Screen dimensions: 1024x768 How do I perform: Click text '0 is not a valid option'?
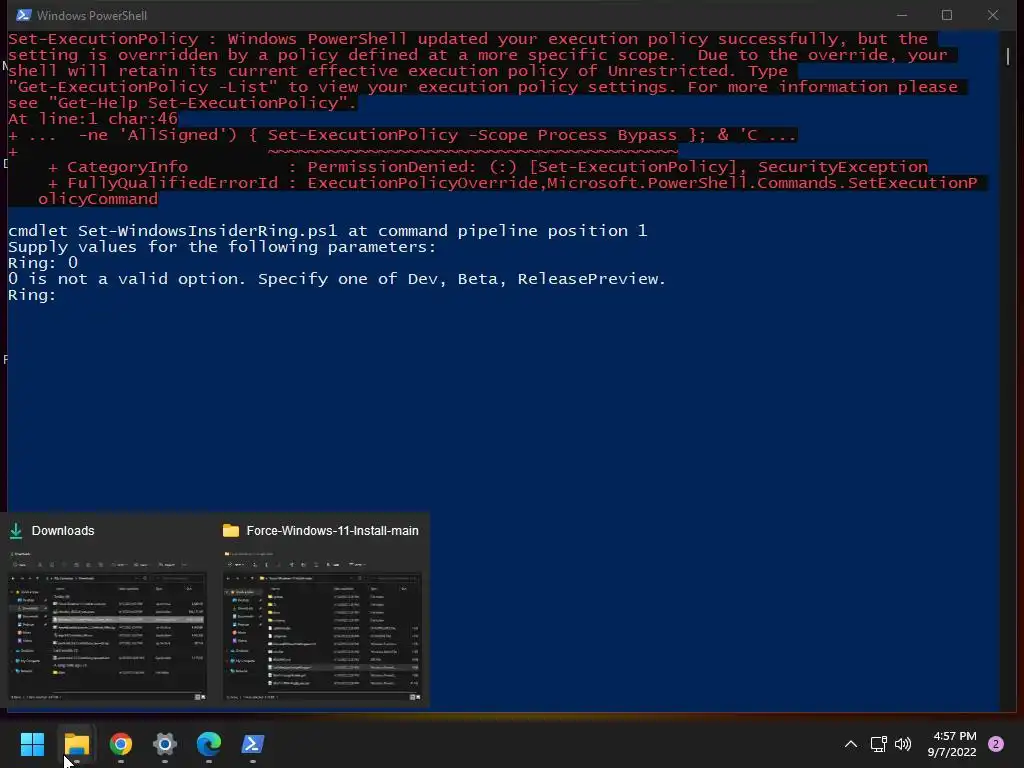(x=125, y=279)
